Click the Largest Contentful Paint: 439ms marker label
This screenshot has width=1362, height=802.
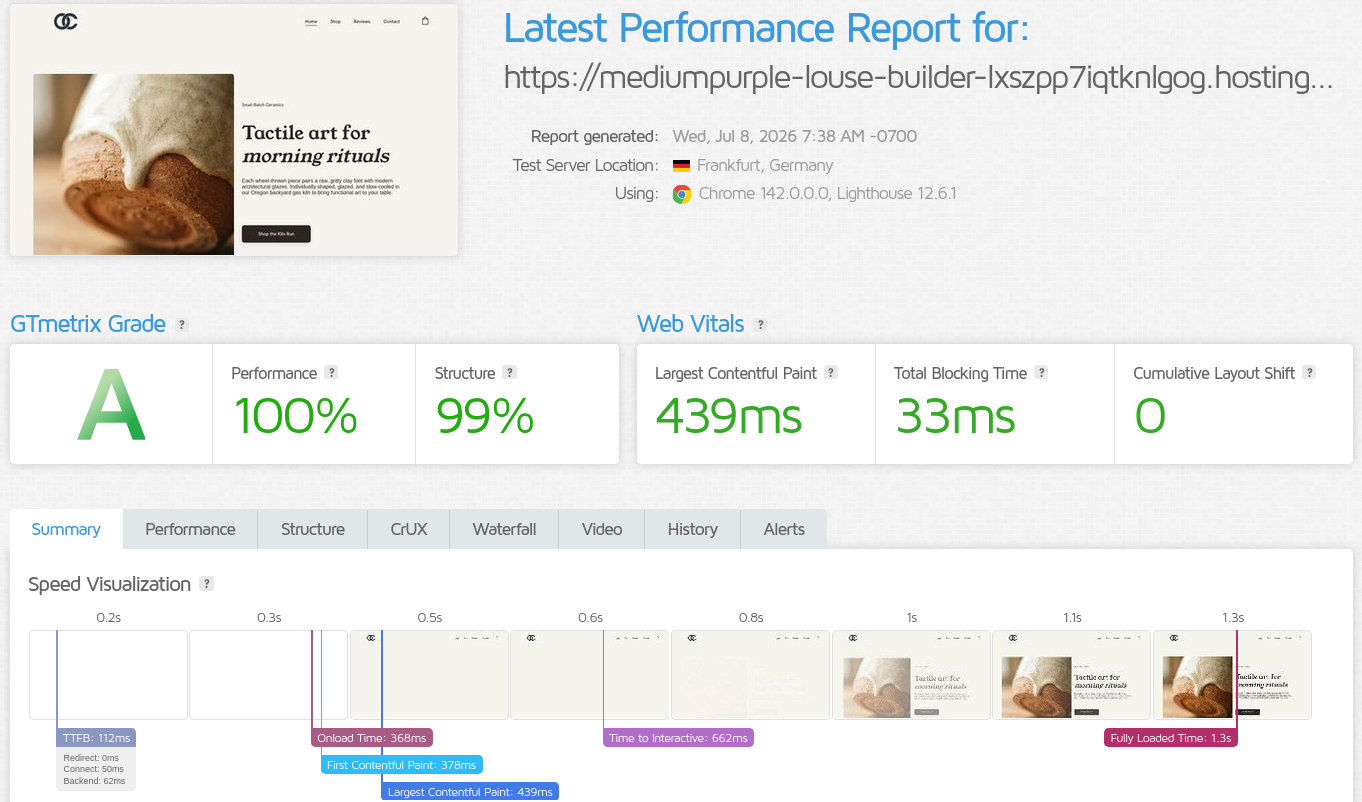[x=470, y=792]
